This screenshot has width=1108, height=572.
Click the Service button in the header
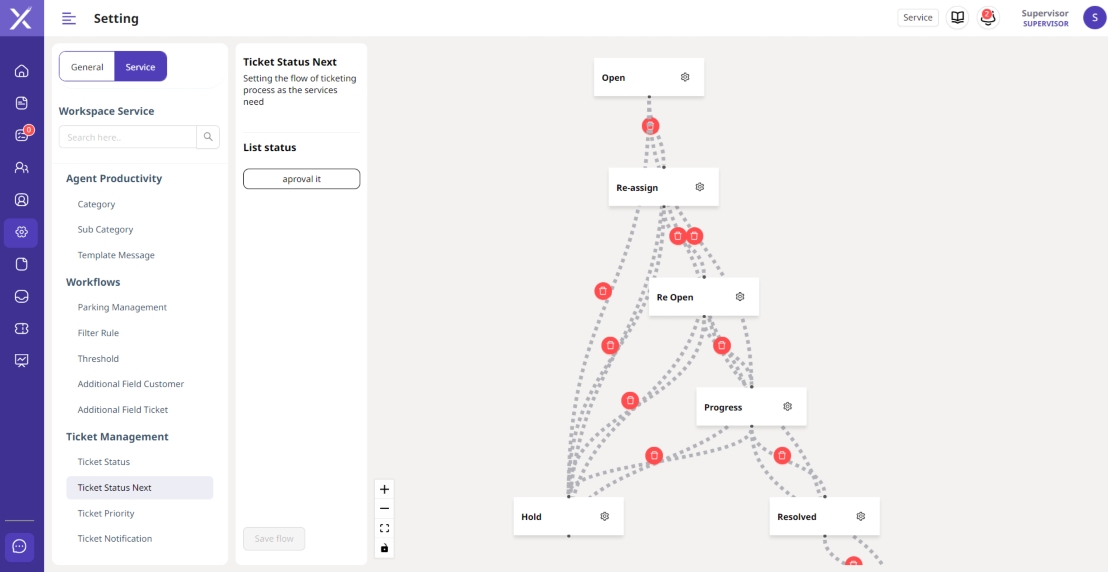tap(917, 17)
